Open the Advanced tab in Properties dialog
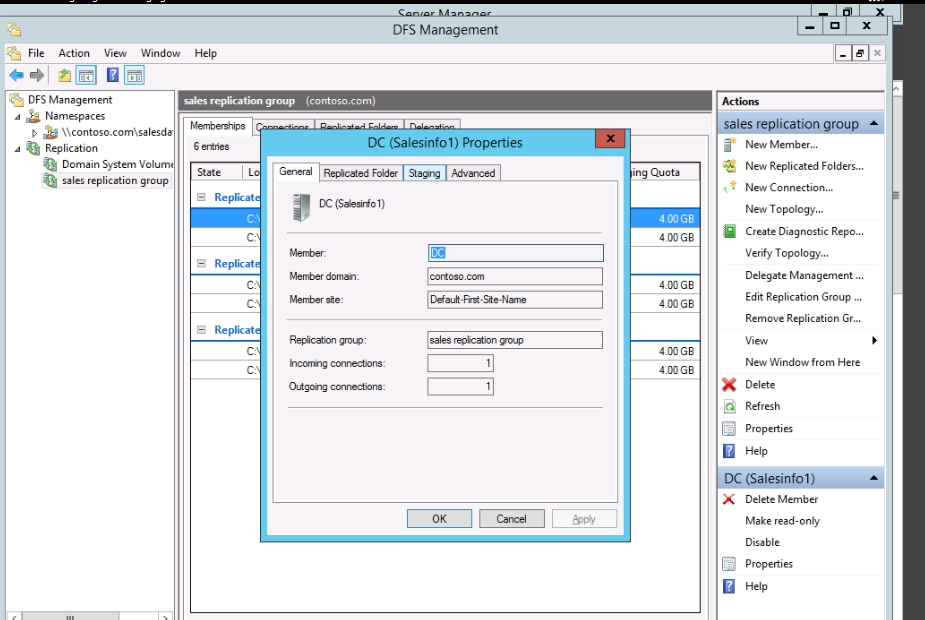Viewport: 925px width, 620px height. (x=473, y=173)
